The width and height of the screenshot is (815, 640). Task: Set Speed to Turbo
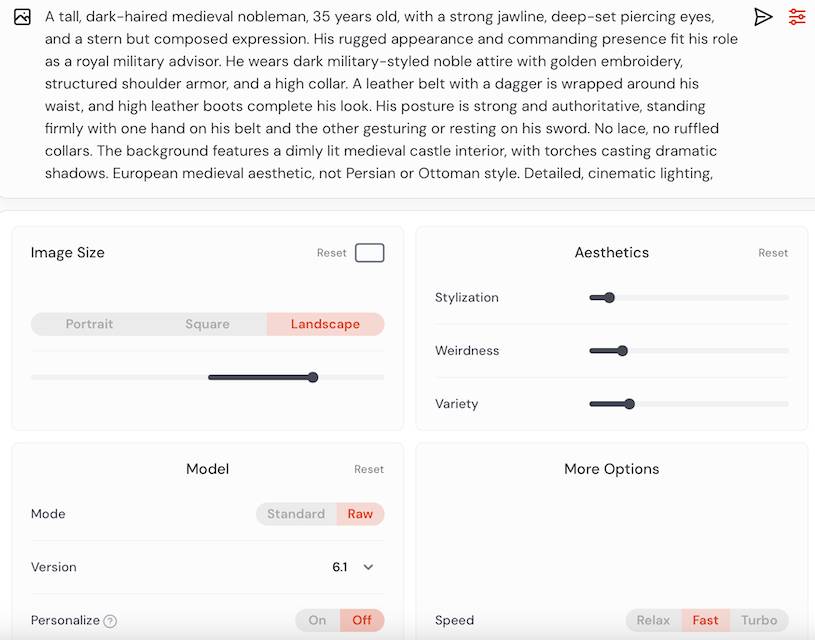pos(759,620)
